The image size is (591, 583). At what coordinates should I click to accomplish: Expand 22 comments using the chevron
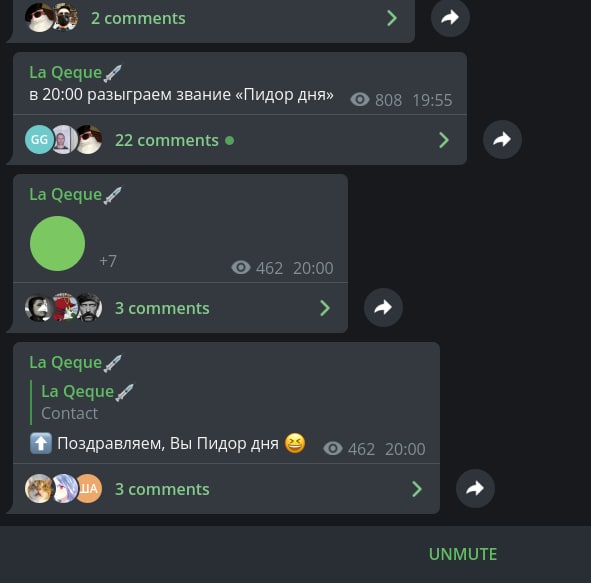pyautogui.click(x=444, y=140)
